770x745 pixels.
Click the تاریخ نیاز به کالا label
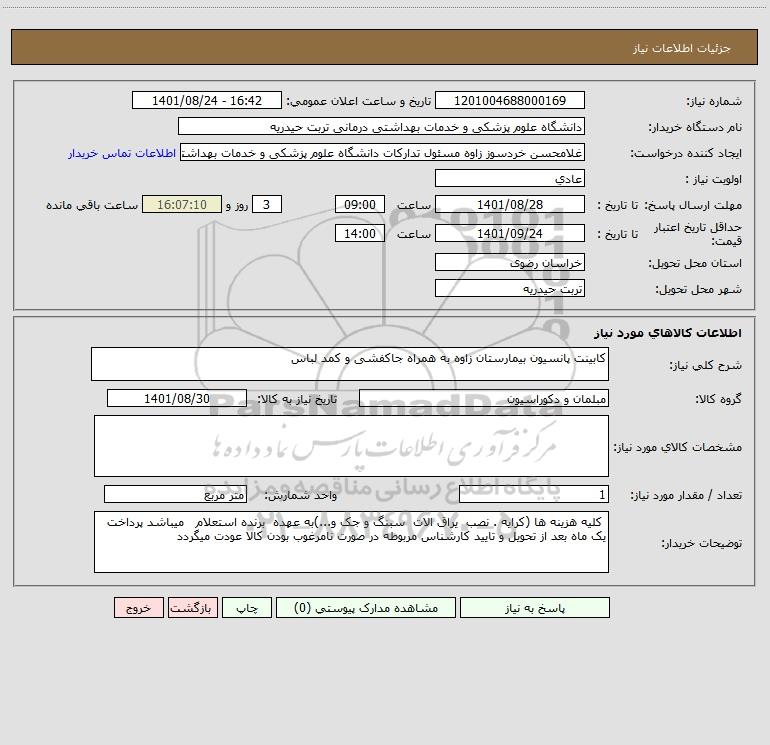point(297,399)
